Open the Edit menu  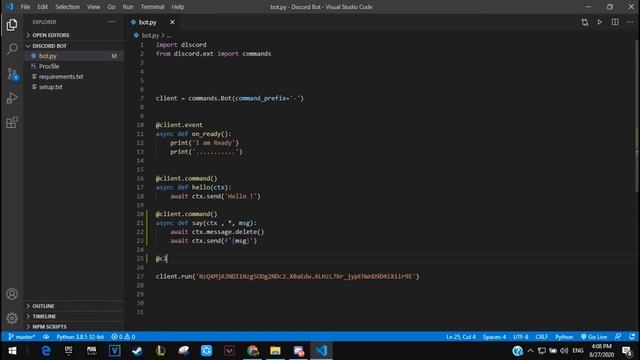click(42, 7)
